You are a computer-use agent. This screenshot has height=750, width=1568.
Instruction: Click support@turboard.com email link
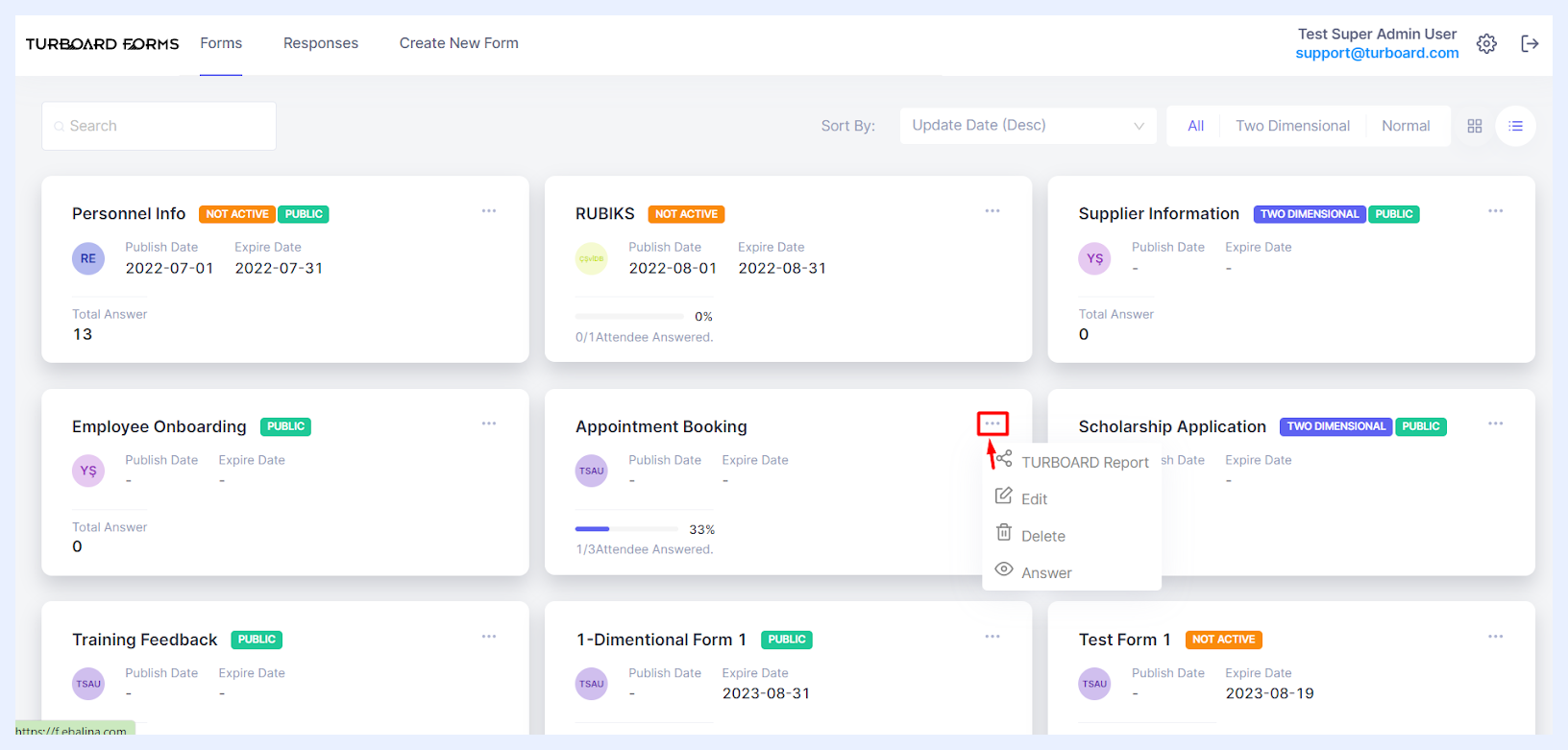pos(1377,53)
